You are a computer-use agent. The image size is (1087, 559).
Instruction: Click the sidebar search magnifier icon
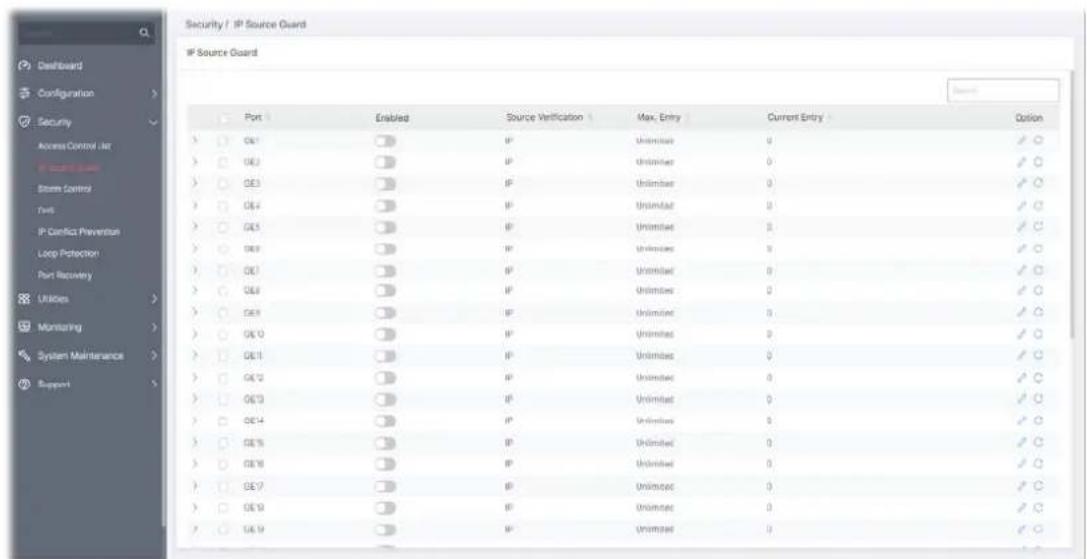(x=144, y=31)
